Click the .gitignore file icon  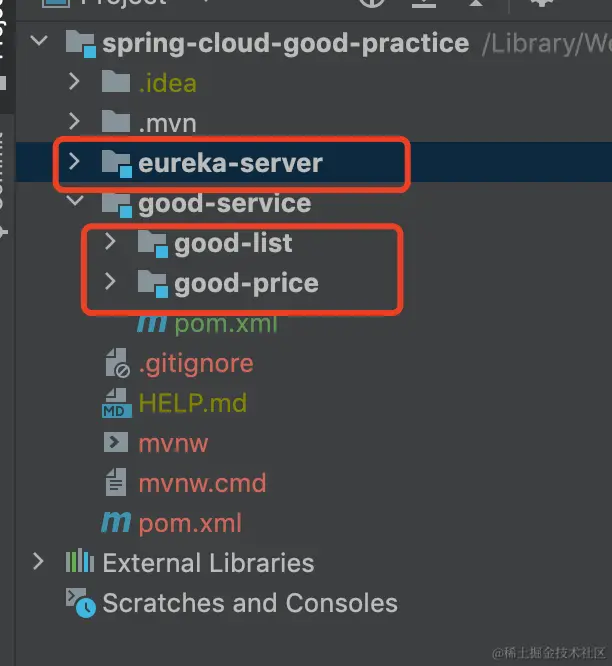tap(117, 363)
